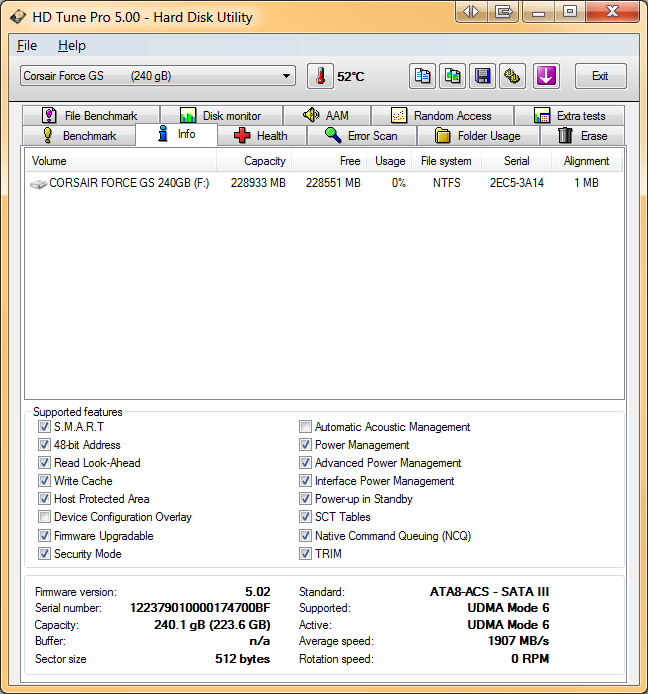
Task: Toggle the TRIM checkbox
Action: click(x=306, y=553)
